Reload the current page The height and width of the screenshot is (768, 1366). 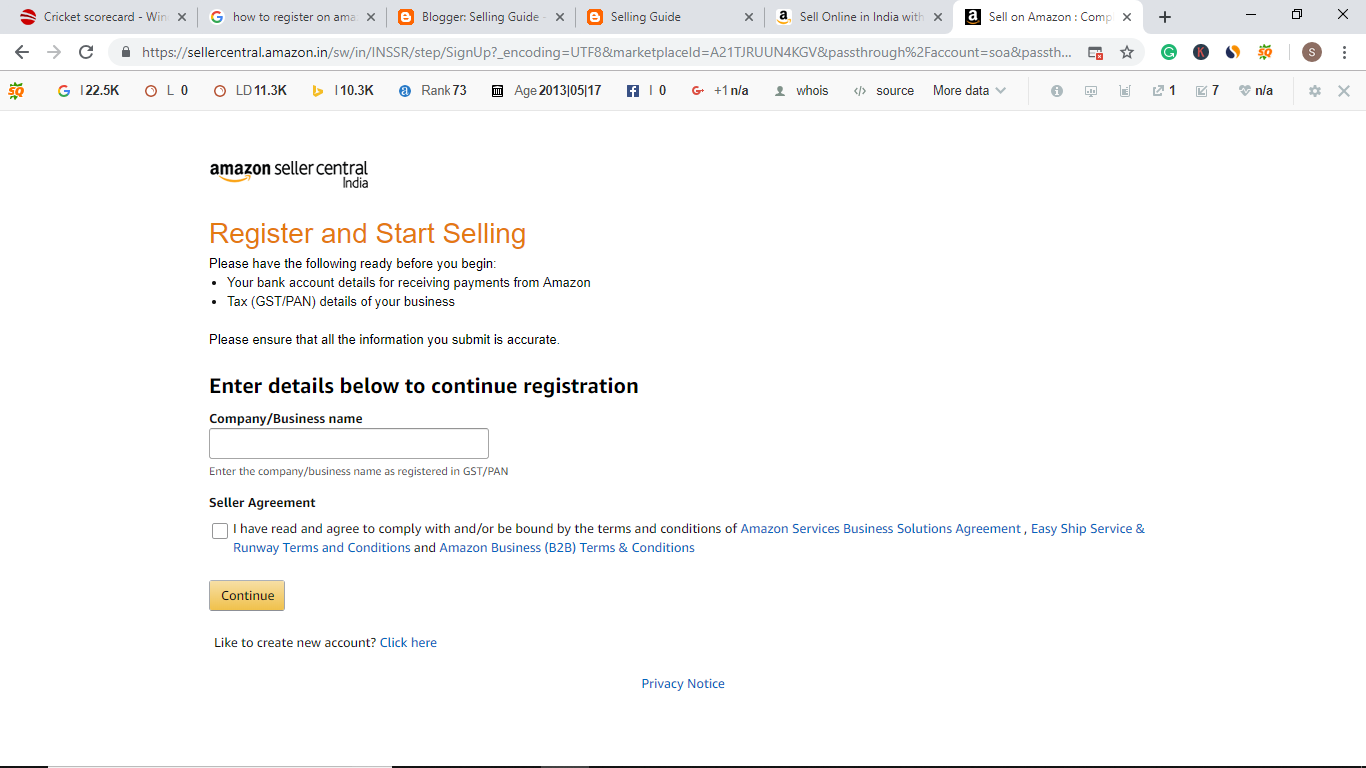tap(86, 52)
